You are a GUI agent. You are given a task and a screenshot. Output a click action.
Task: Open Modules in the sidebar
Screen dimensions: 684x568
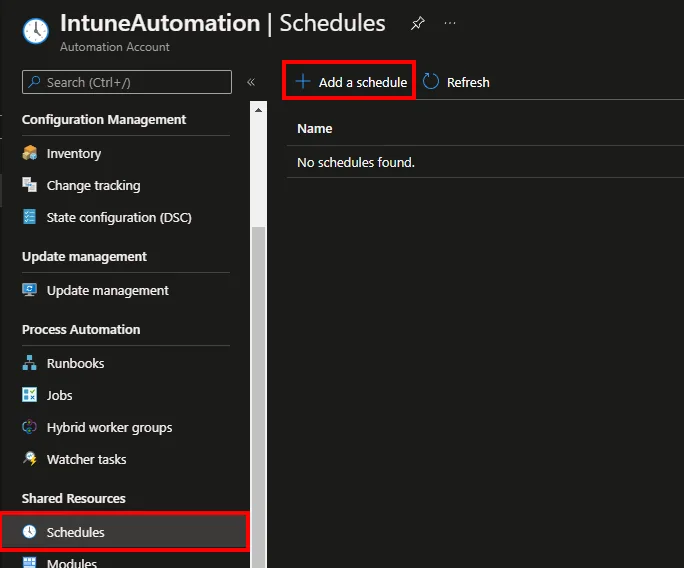click(72, 563)
